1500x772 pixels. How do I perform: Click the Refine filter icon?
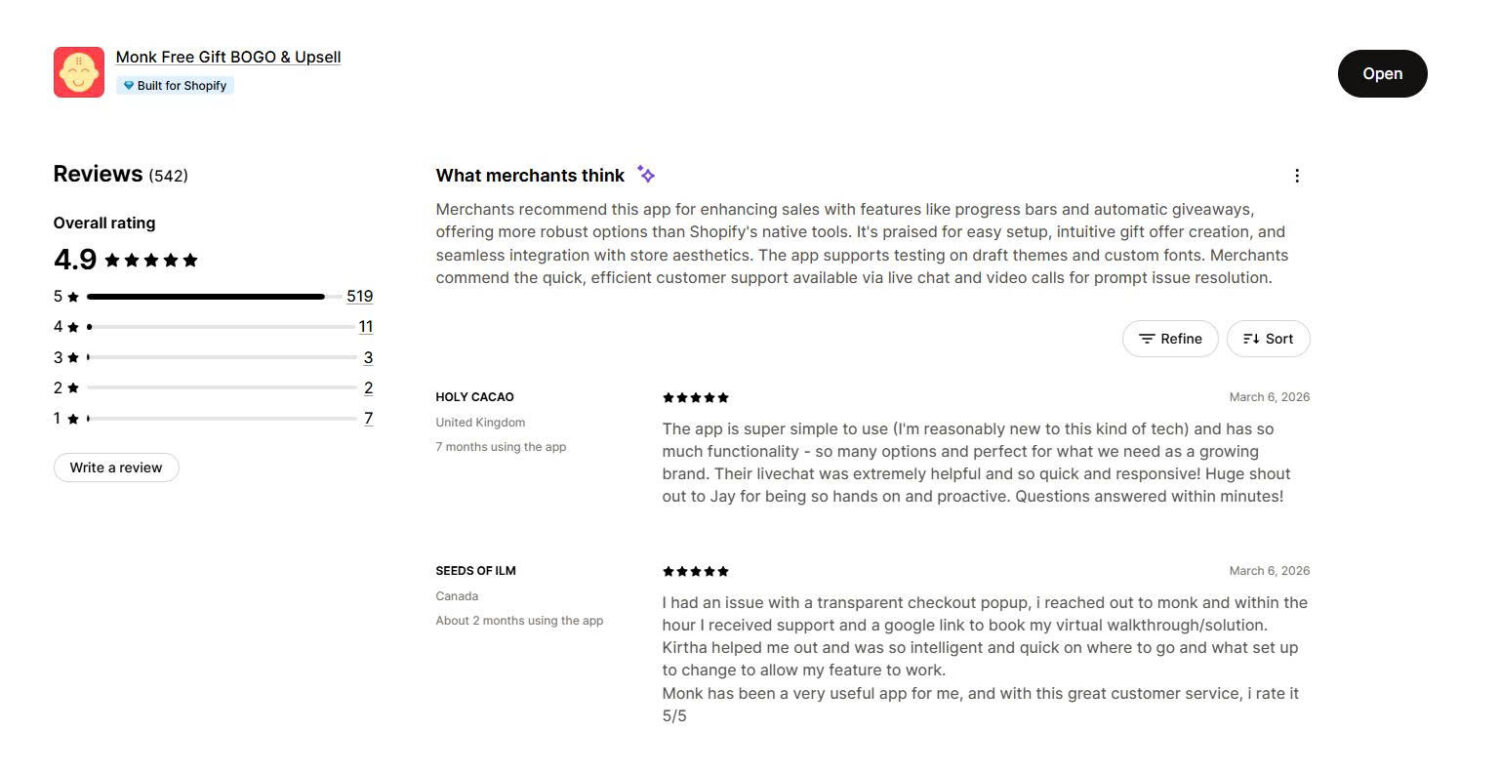coord(1147,338)
